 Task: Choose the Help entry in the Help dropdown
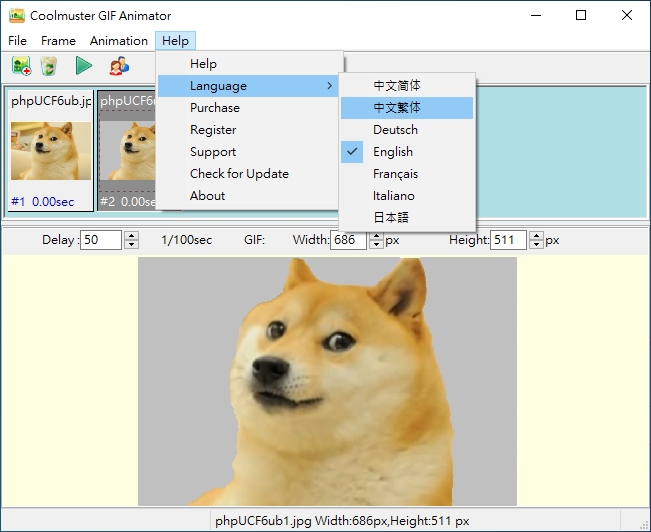[x=247, y=64]
